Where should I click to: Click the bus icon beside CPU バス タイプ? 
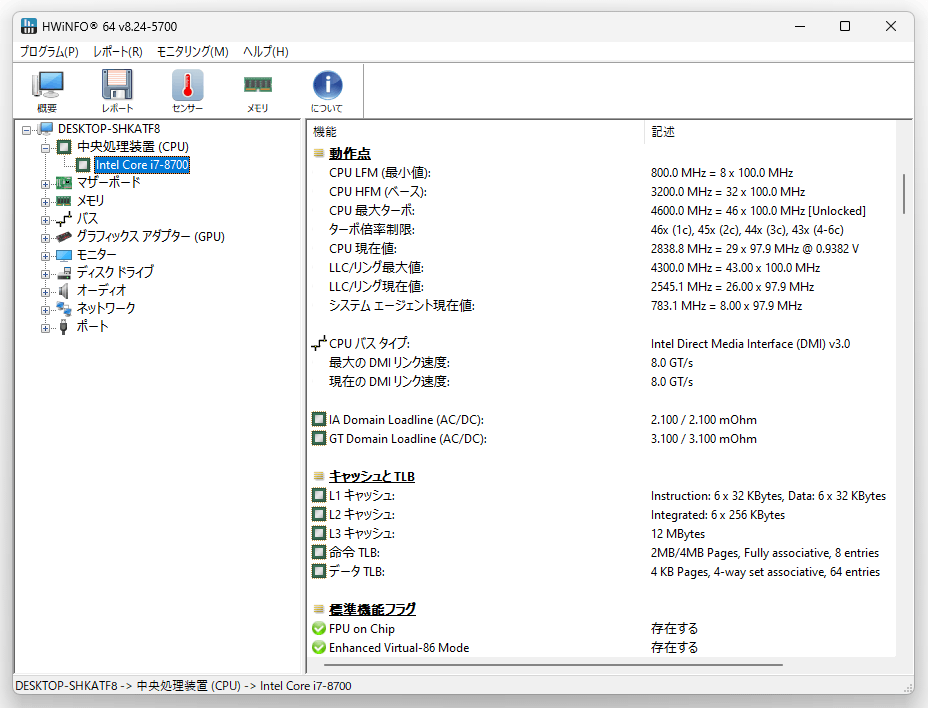319,343
